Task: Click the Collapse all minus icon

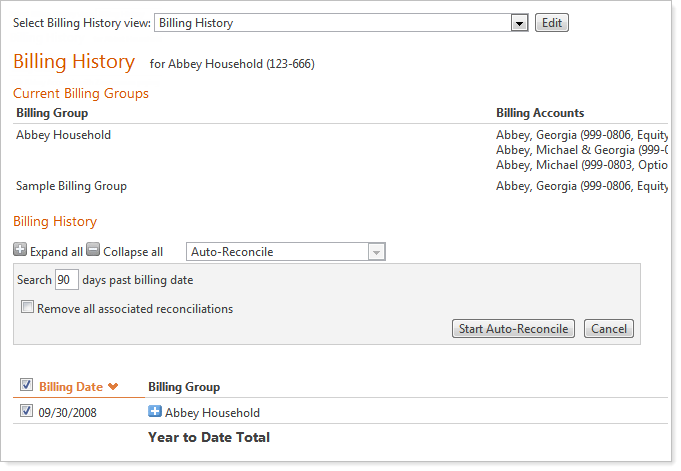Action: (x=93, y=251)
